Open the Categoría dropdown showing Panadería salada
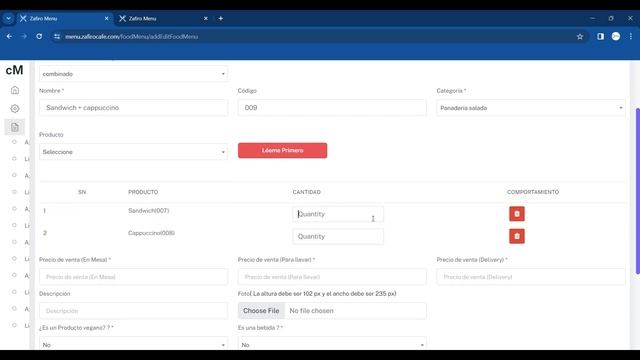Viewport: 640px width, 360px height. pyautogui.click(x=531, y=108)
